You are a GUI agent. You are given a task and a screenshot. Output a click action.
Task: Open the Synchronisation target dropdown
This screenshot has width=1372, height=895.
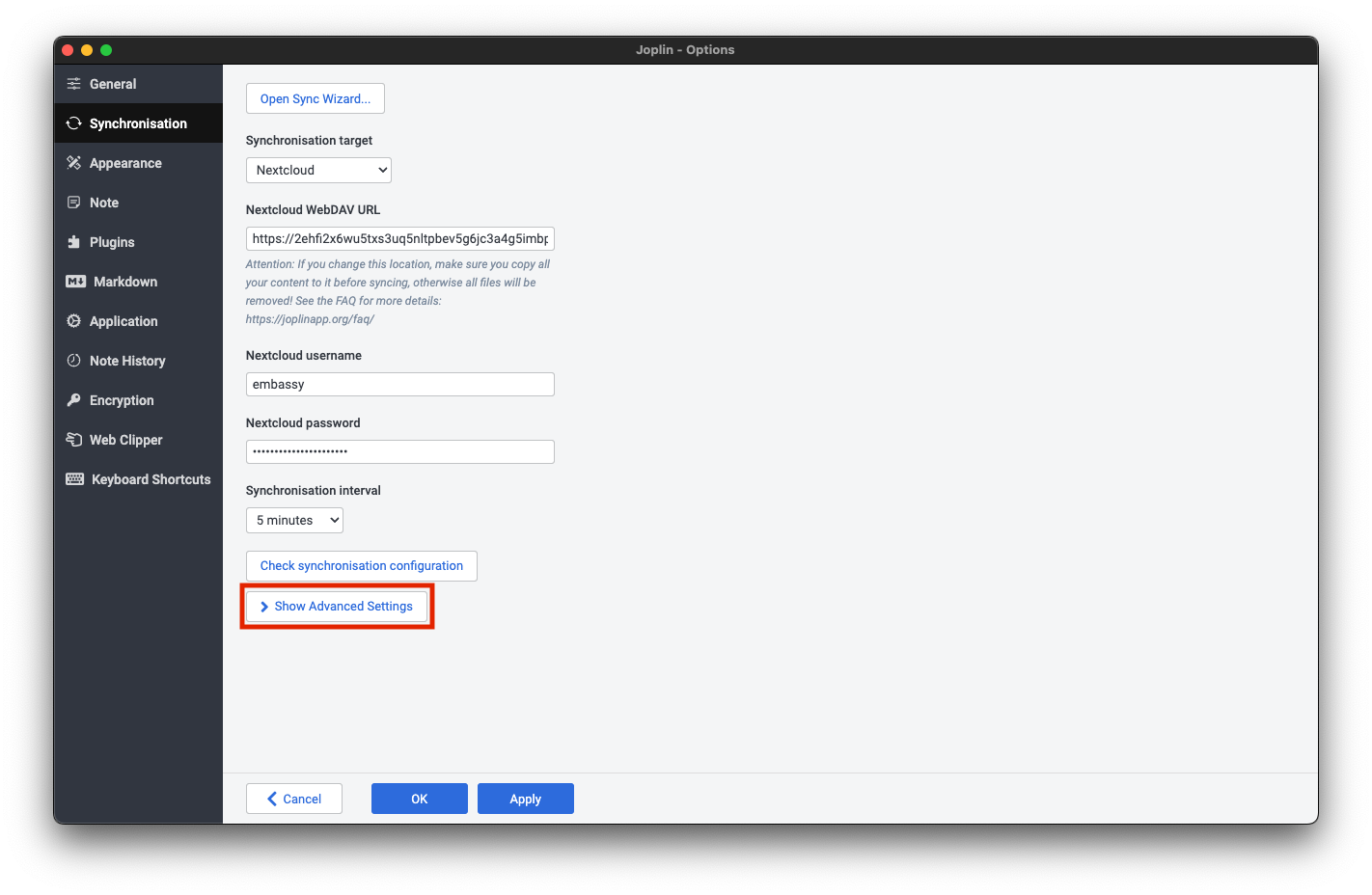[x=318, y=170]
